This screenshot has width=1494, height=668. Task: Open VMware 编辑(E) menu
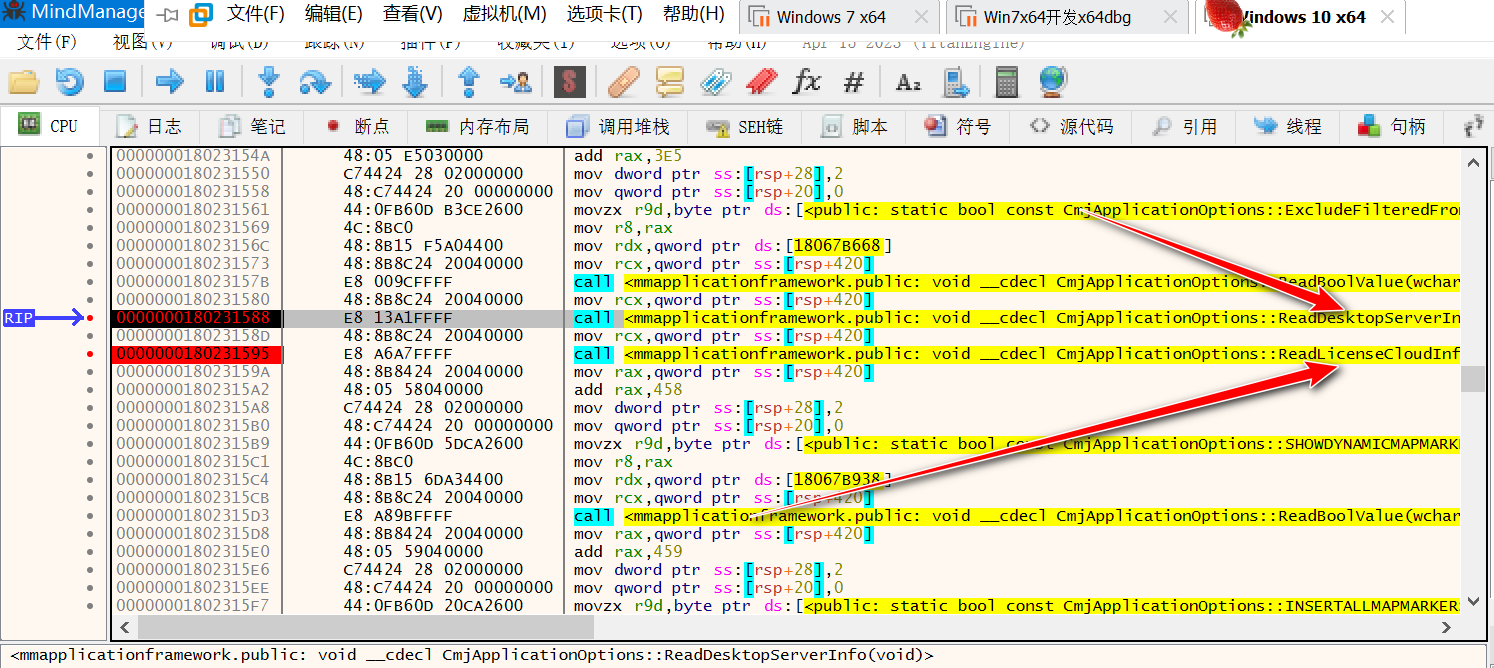334,14
